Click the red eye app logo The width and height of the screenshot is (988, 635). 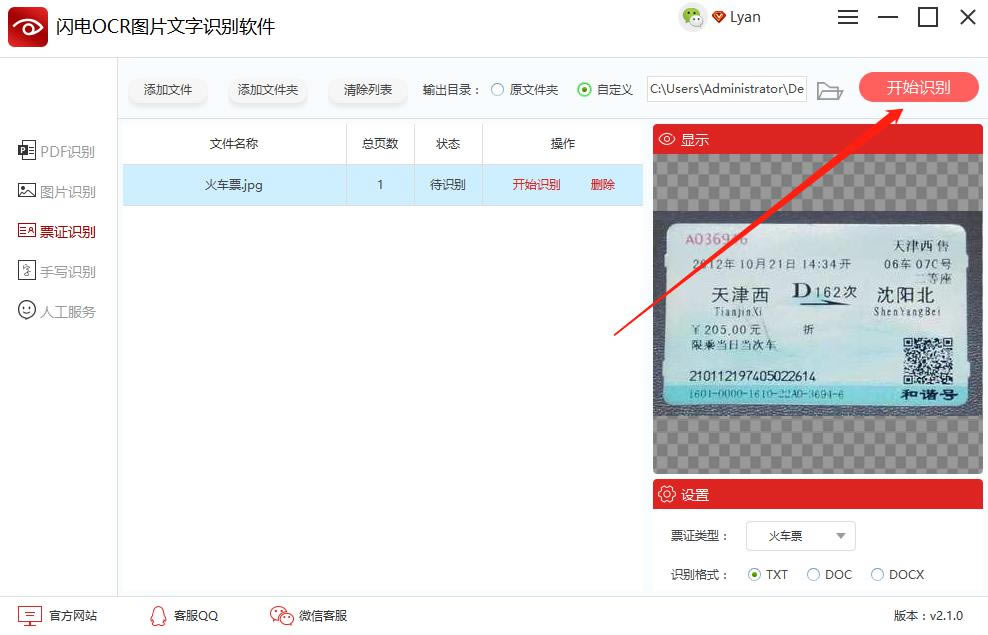[28, 26]
